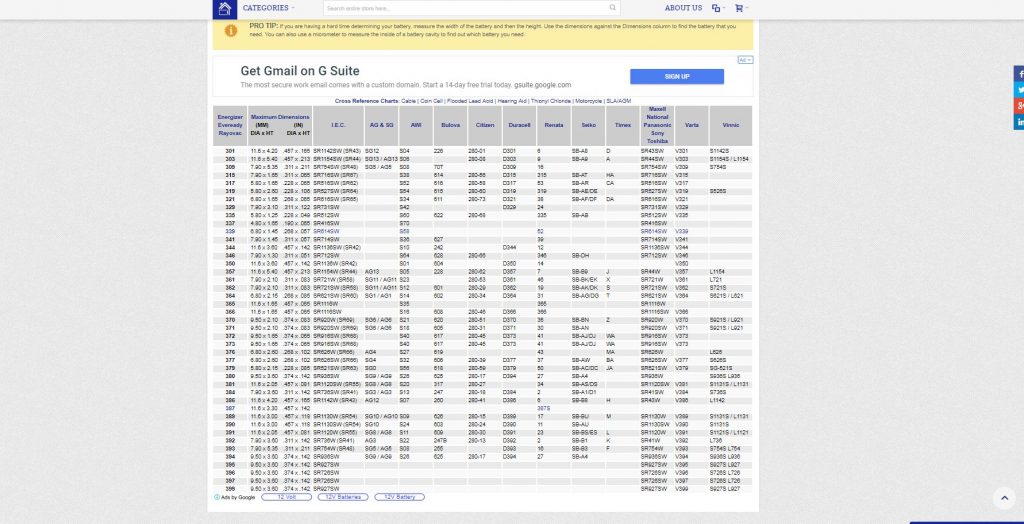This screenshot has width=1024, height=524.
Task: Click the Ad choices badge on banner
Action: click(x=744, y=60)
